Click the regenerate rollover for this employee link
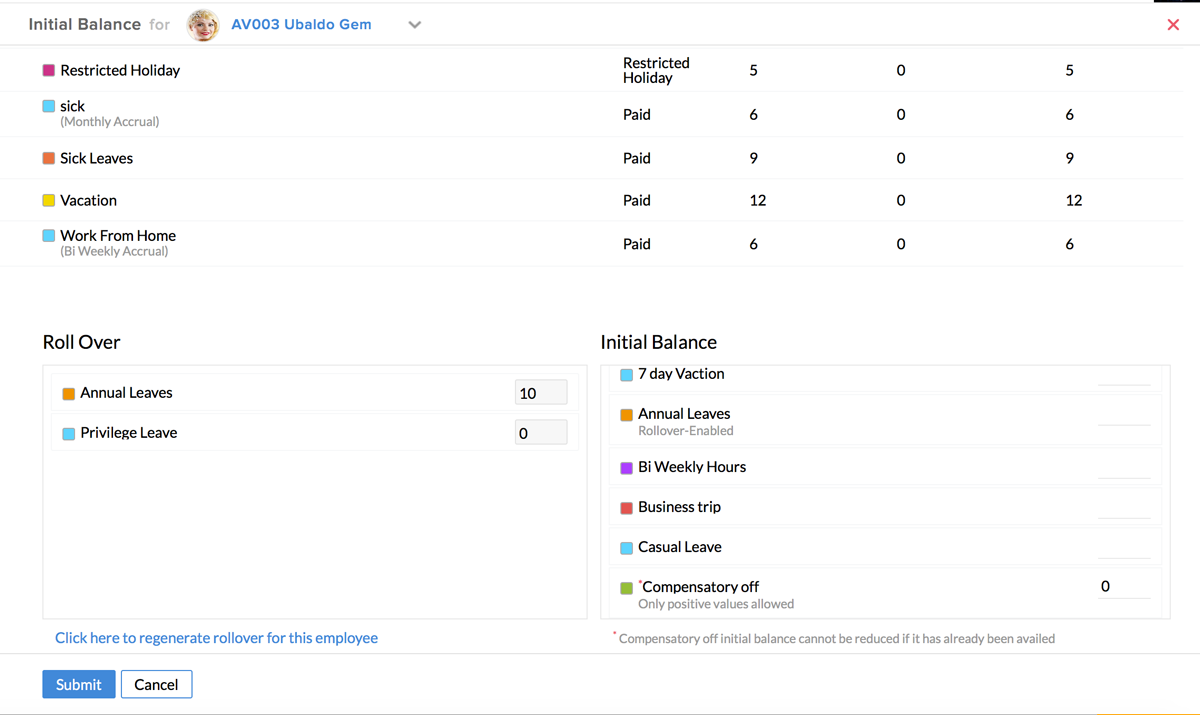 click(x=216, y=638)
